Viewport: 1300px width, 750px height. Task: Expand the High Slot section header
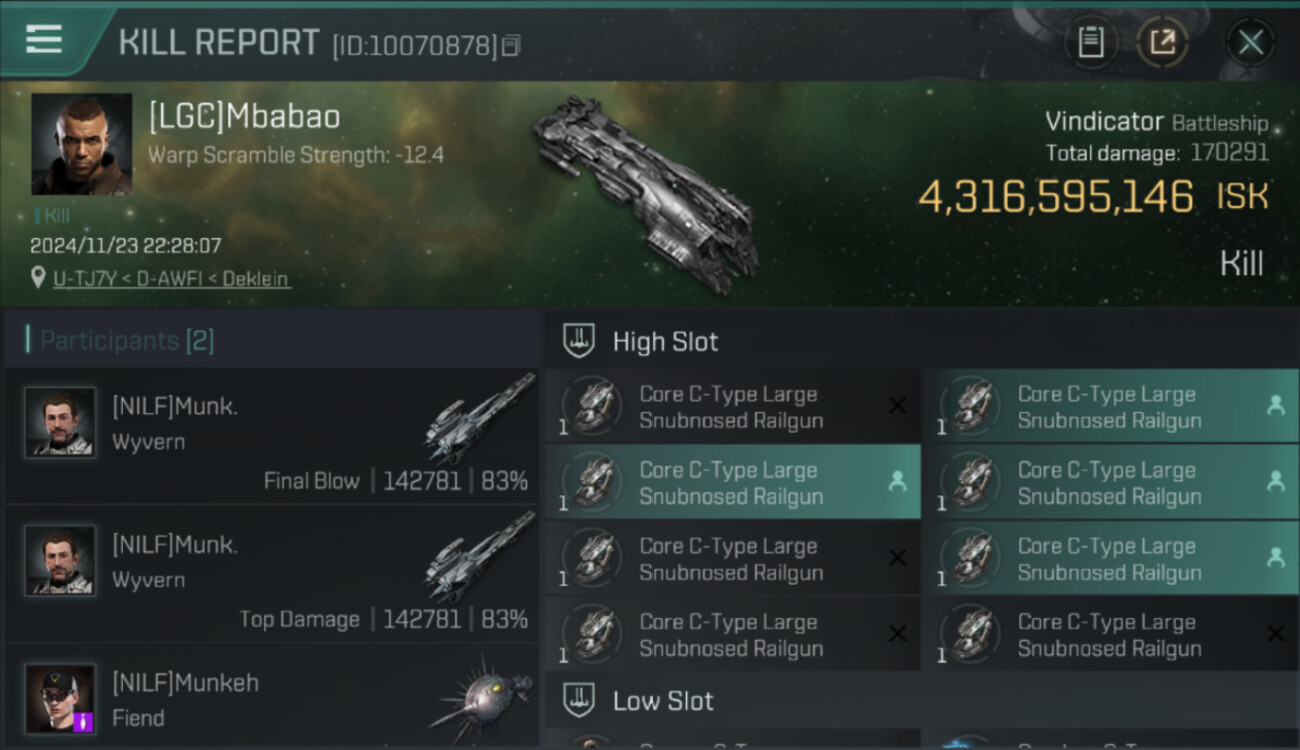pyautogui.click(x=922, y=341)
